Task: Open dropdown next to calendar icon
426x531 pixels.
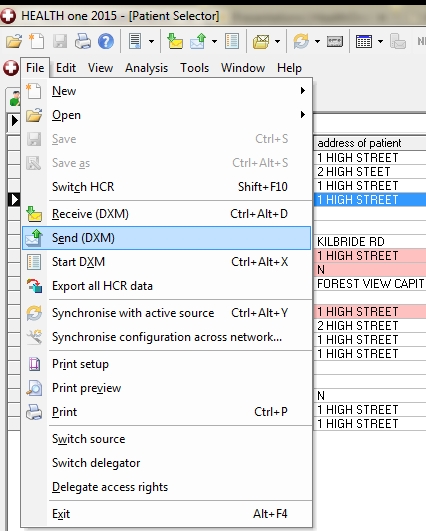Action: 380,42
